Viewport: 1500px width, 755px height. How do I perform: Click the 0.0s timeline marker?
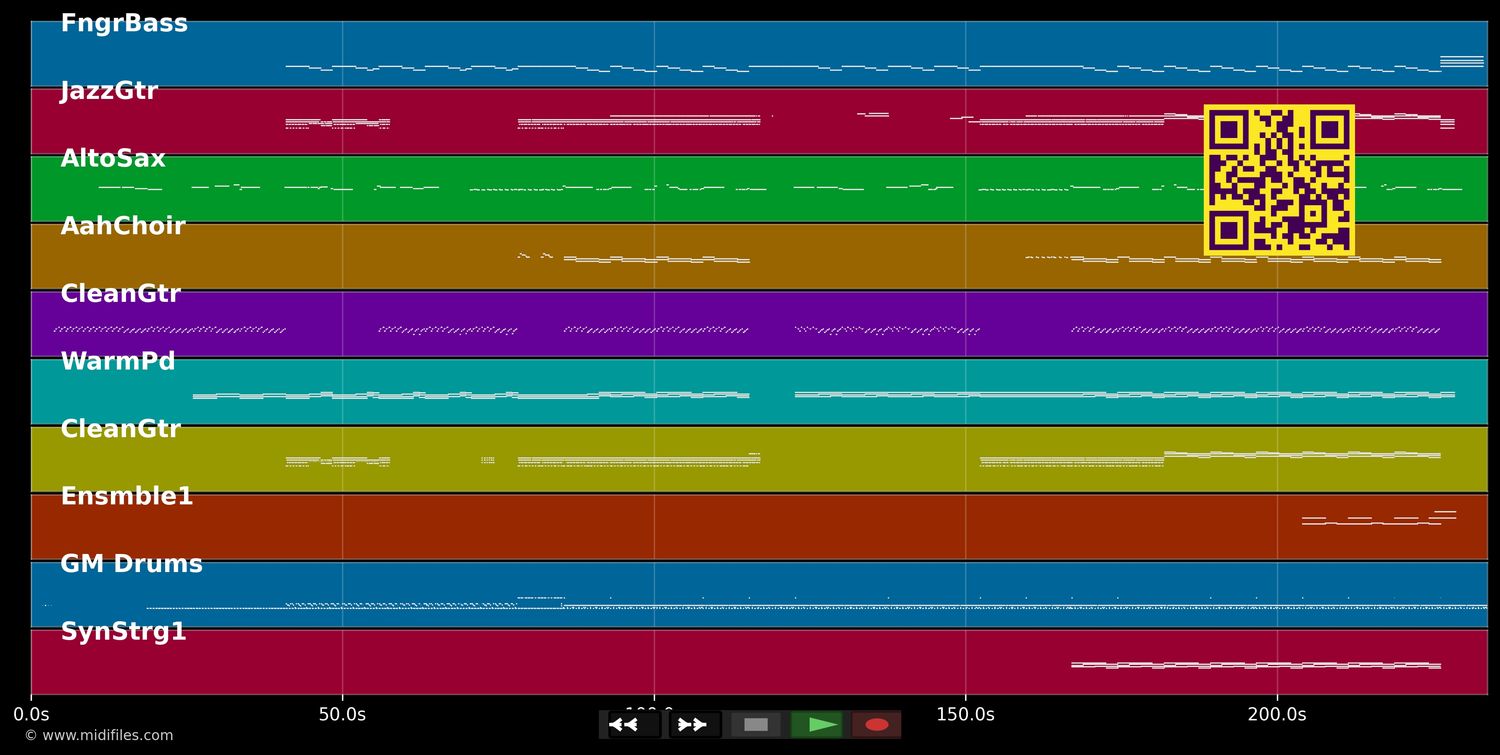point(33,714)
